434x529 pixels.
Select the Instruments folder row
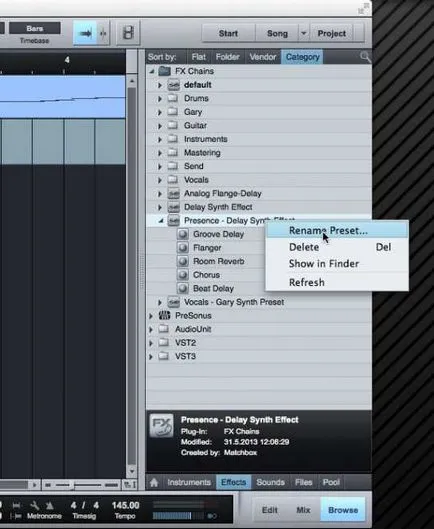click(x=259, y=139)
